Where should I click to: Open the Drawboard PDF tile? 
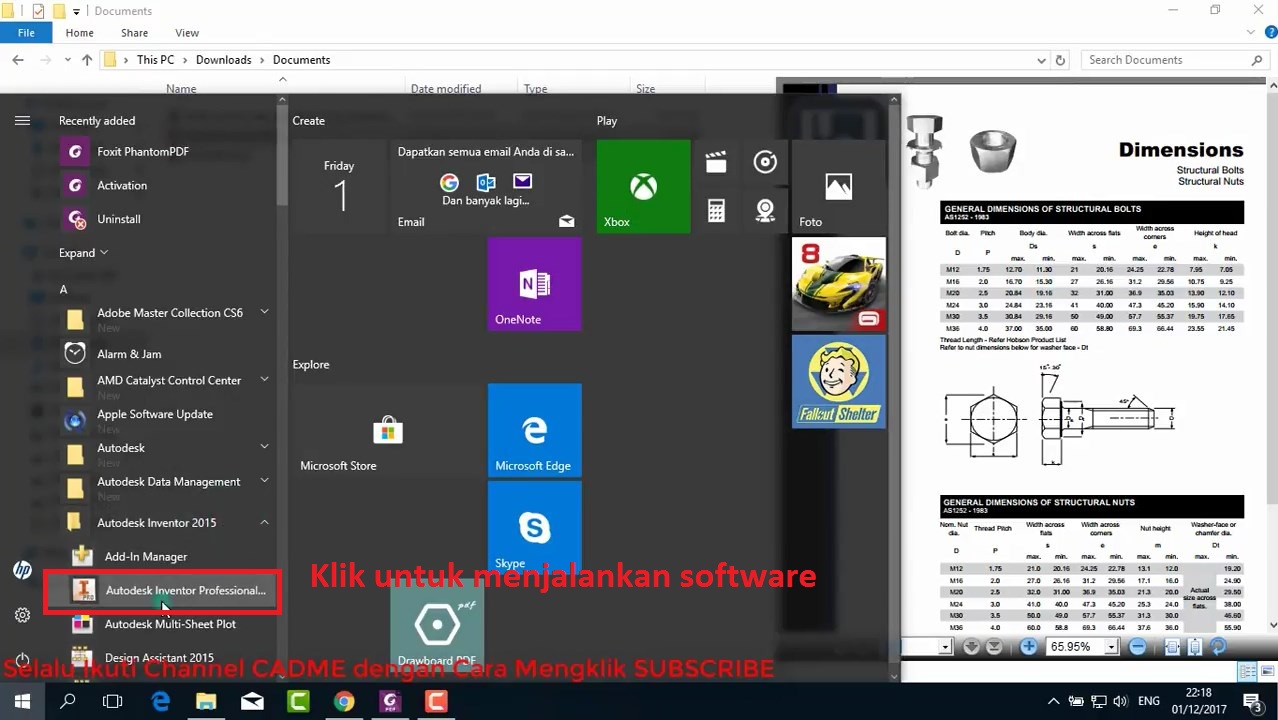click(437, 630)
